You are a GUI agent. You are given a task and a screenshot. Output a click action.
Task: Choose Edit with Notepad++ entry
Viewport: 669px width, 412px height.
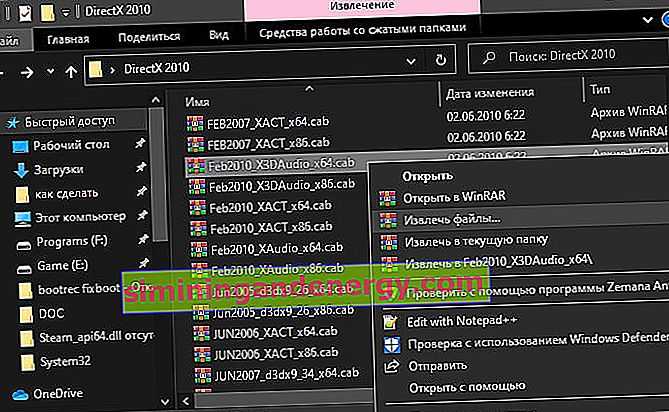[x=462, y=321]
